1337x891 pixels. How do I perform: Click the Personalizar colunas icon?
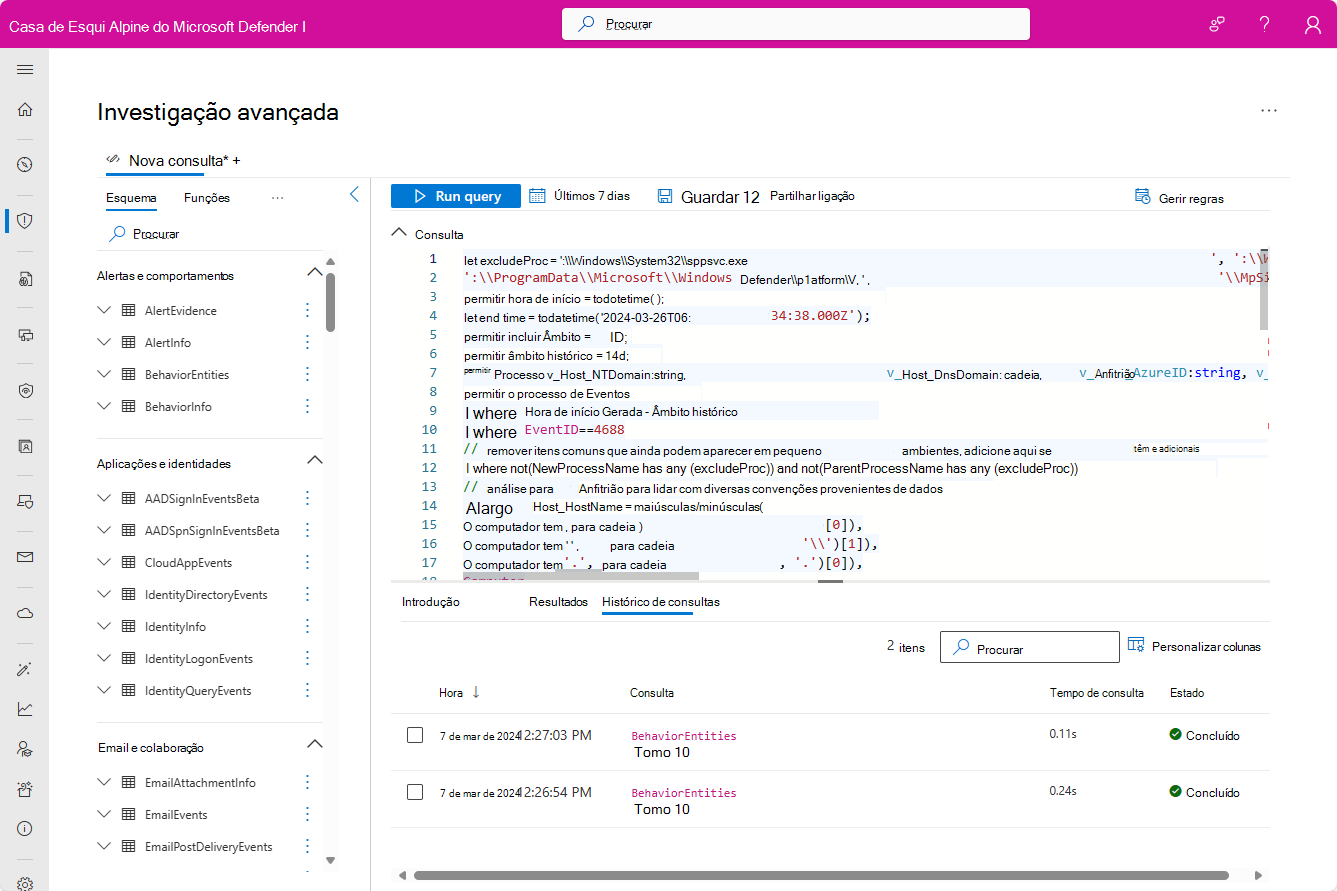pyautogui.click(x=1136, y=645)
